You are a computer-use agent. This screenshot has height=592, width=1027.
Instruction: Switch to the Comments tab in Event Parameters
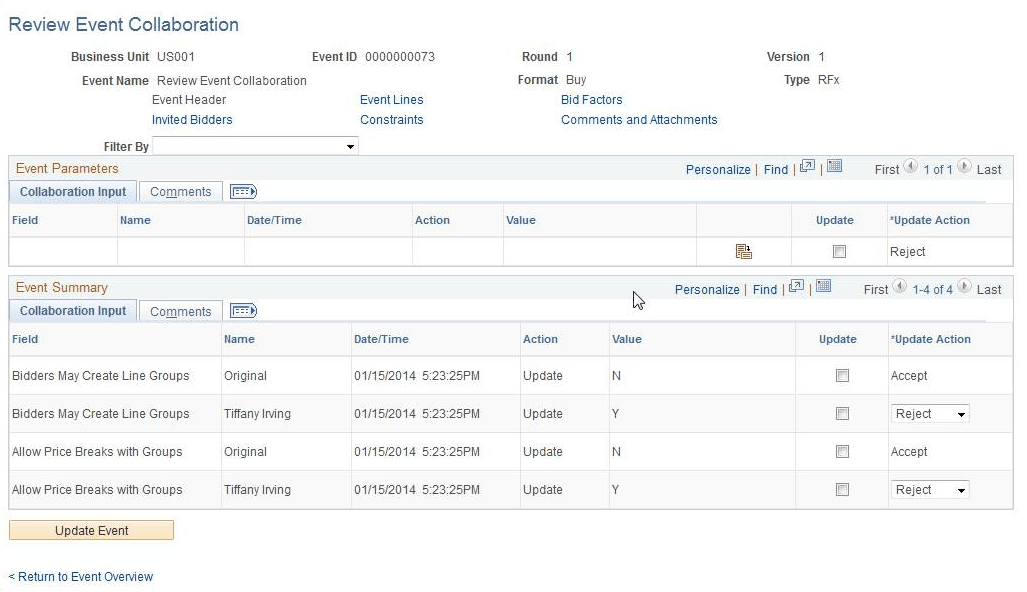click(180, 191)
